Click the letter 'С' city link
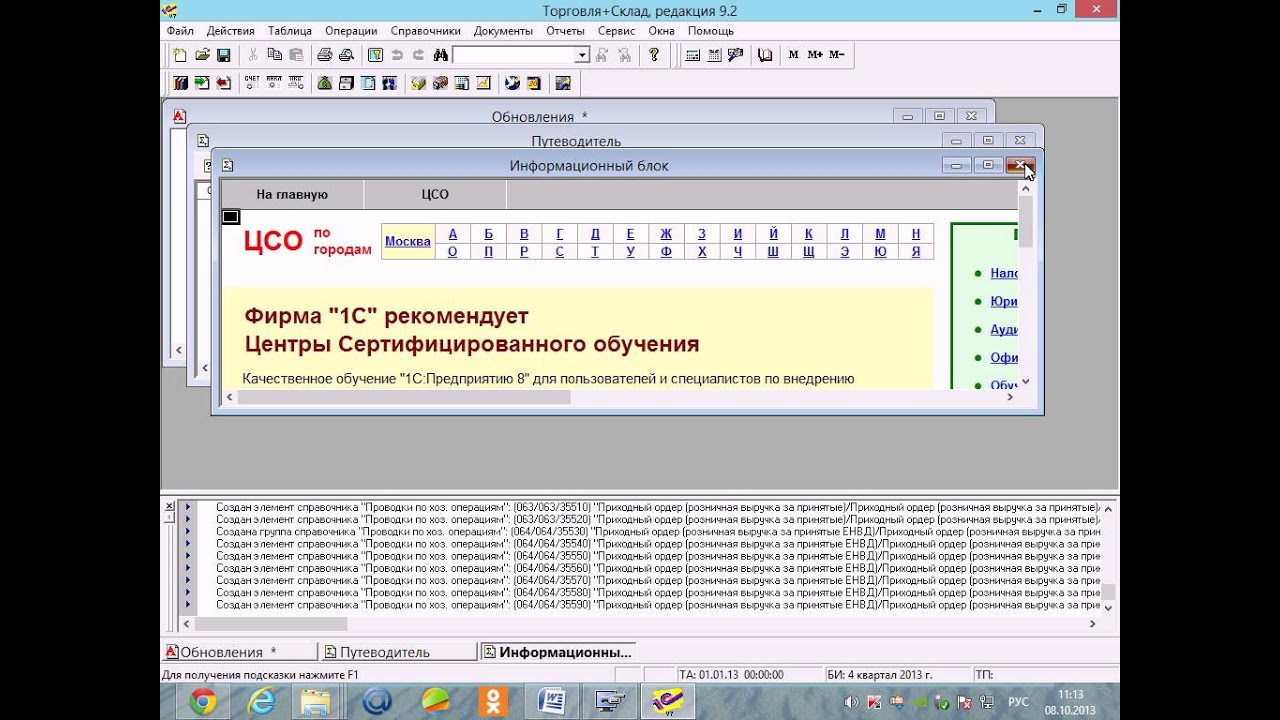 (560, 251)
